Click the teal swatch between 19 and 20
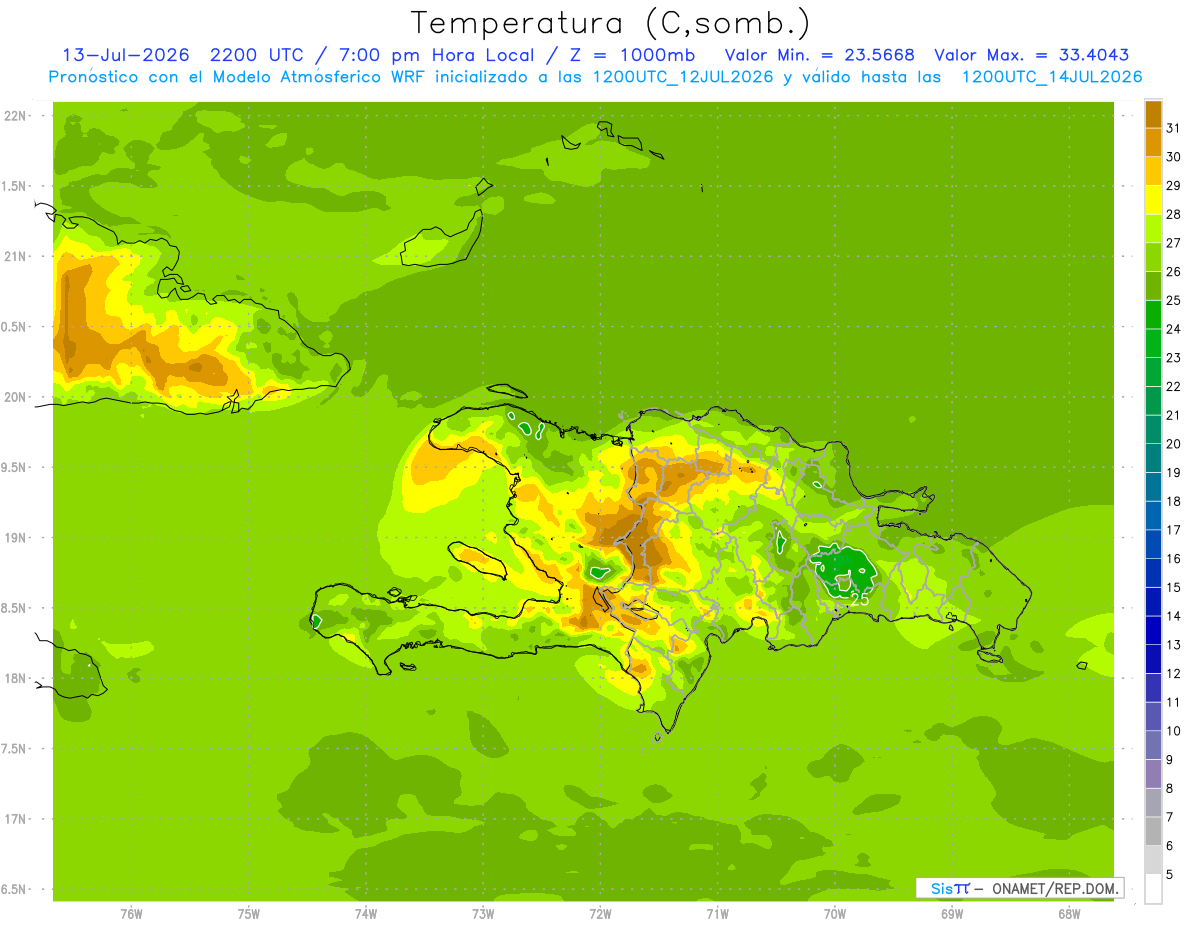 coord(1153,458)
